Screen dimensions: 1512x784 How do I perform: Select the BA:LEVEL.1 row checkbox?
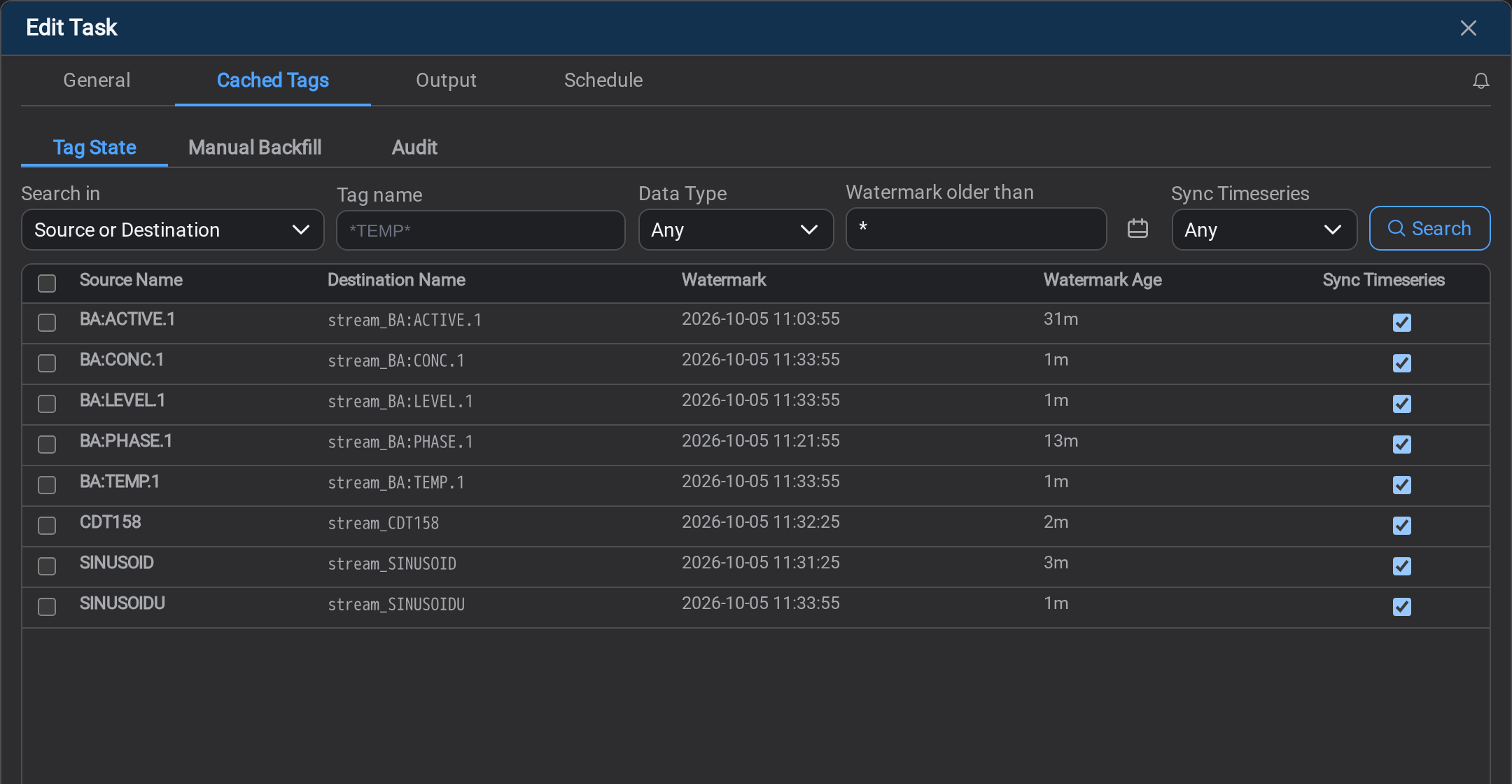(x=47, y=404)
